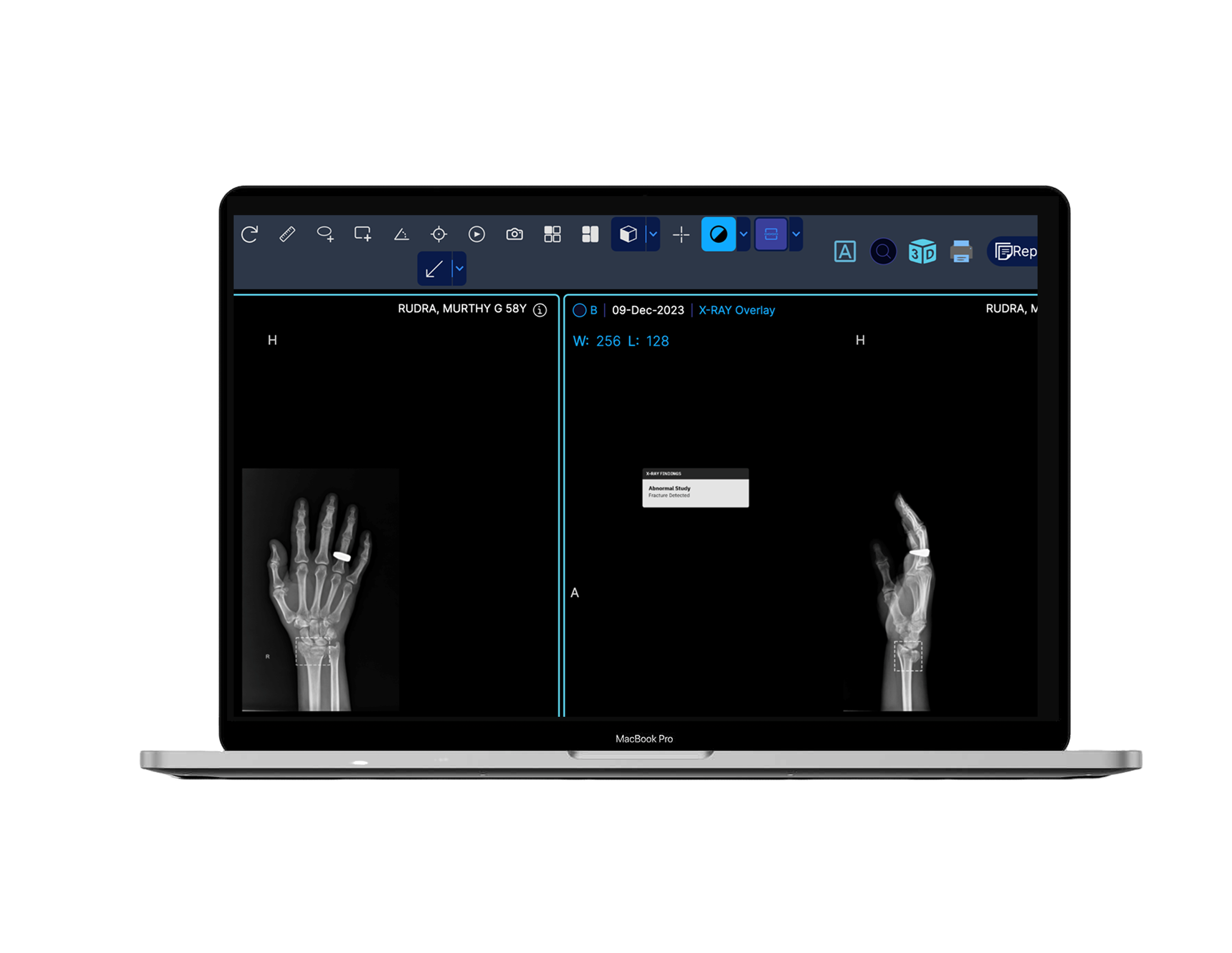Click the printer icon

(x=961, y=252)
